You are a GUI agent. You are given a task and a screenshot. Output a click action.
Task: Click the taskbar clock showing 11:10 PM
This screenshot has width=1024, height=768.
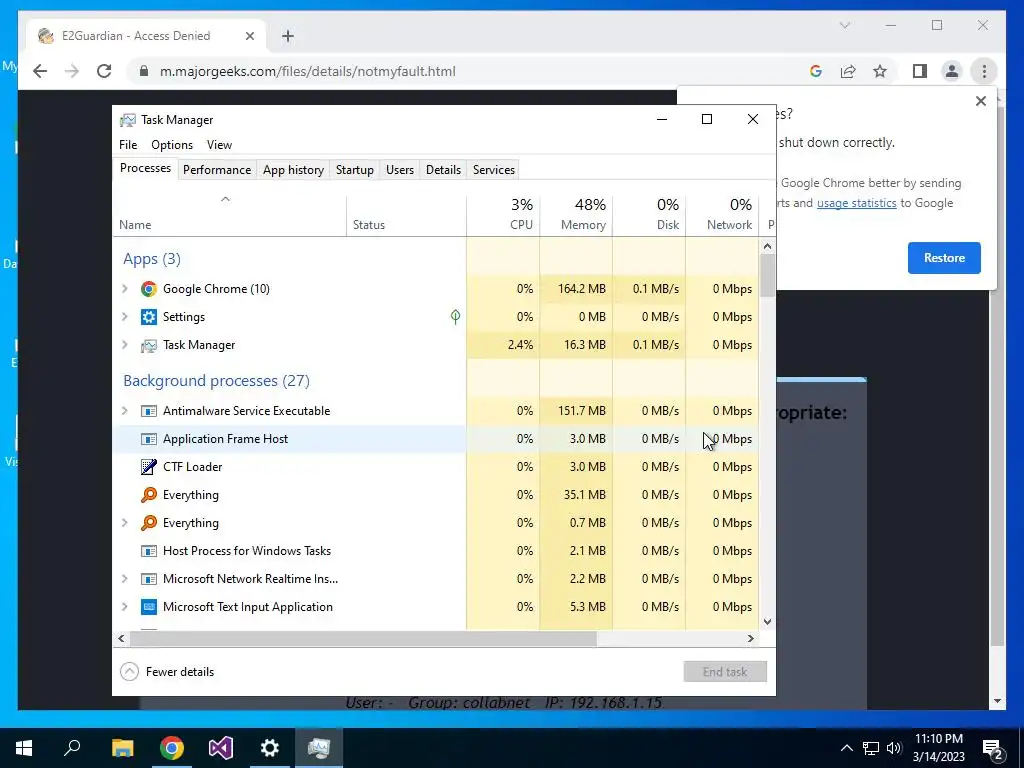point(938,748)
